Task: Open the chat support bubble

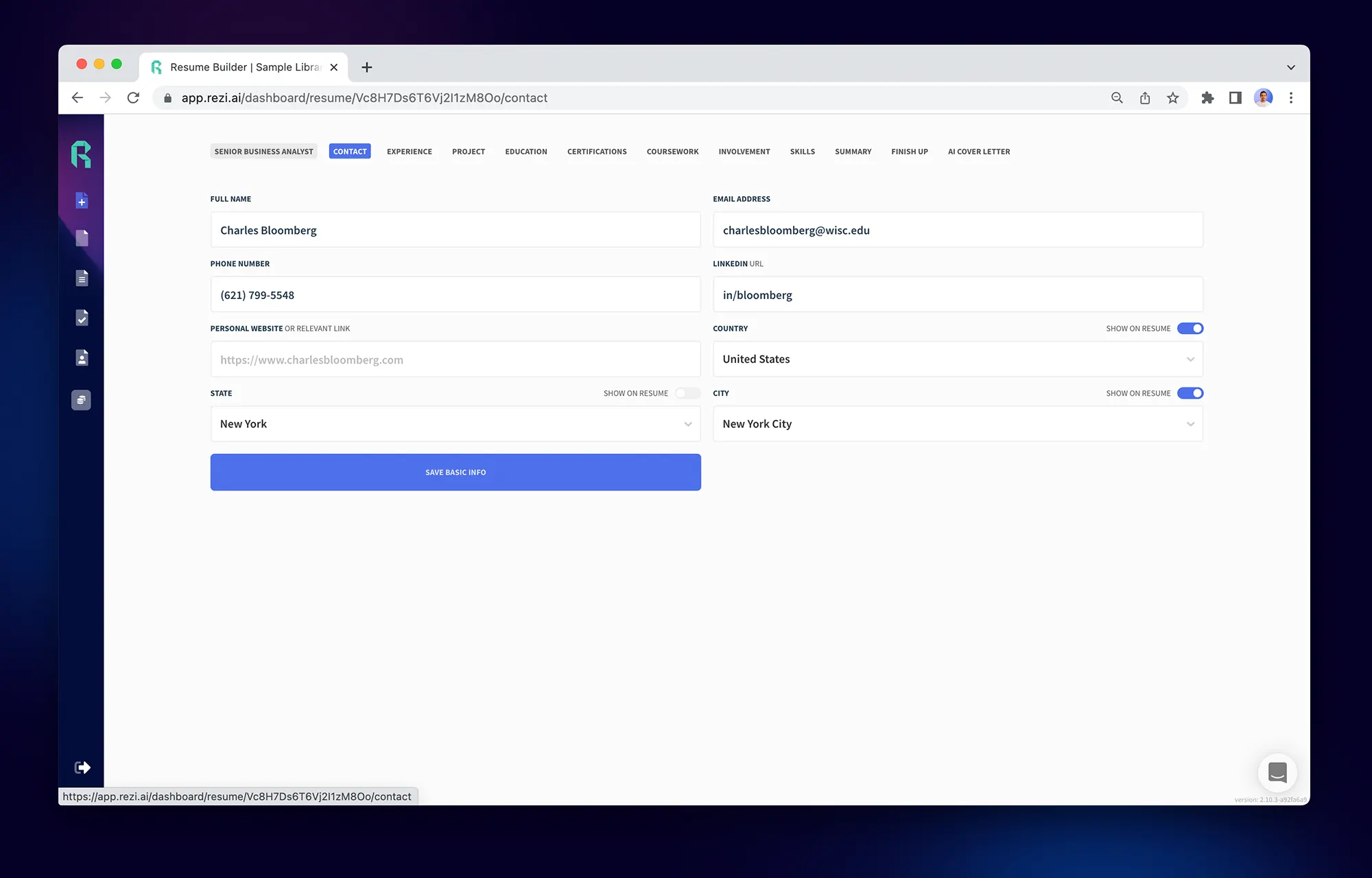Action: 1277,772
